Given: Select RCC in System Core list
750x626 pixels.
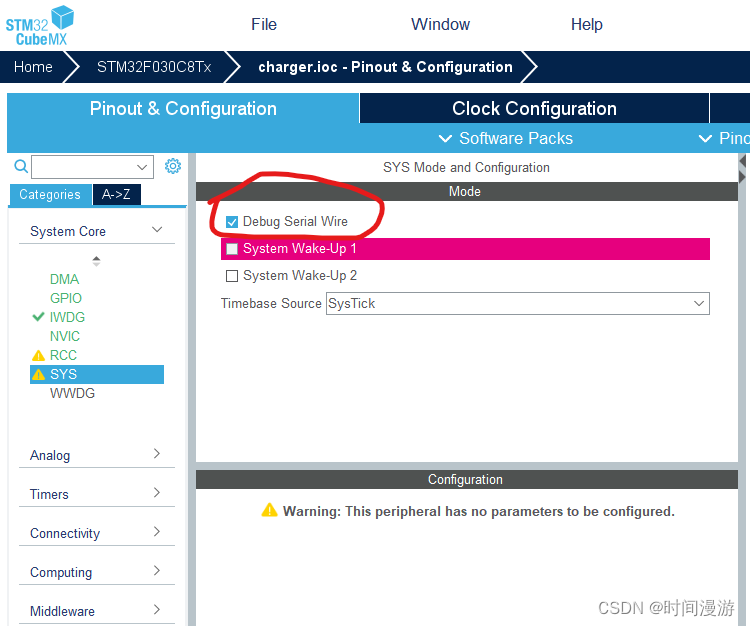Looking at the screenshot, I should click(63, 355).
